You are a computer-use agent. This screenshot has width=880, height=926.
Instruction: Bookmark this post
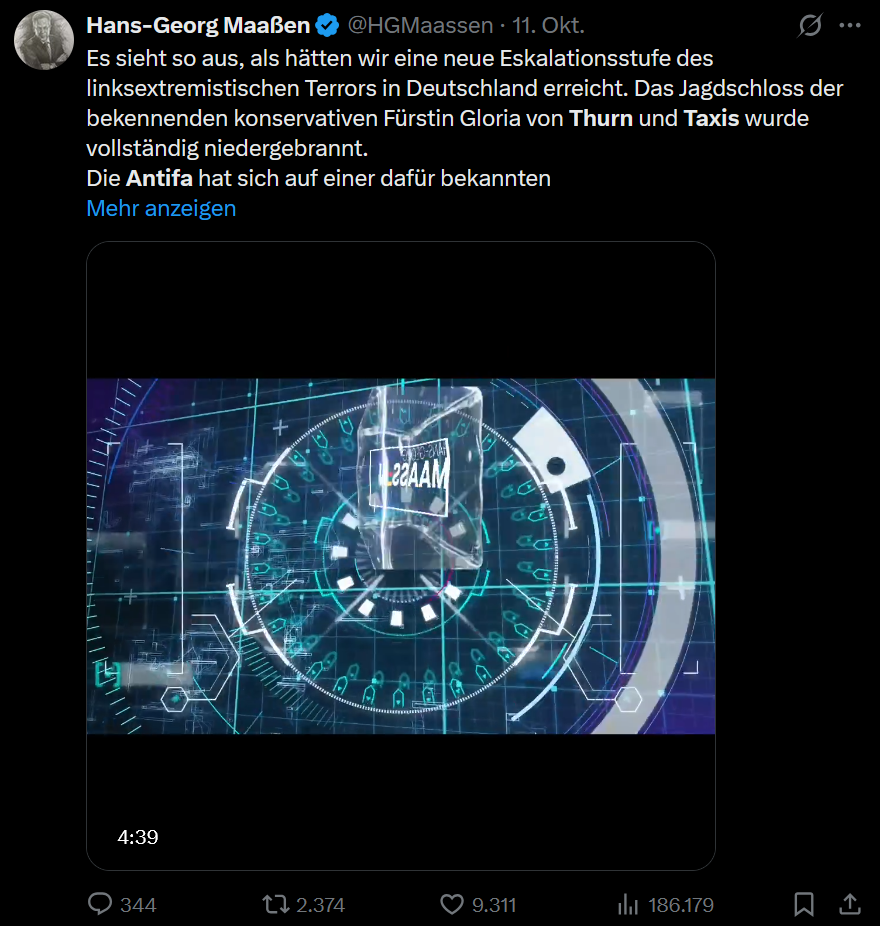pos(804,904)
